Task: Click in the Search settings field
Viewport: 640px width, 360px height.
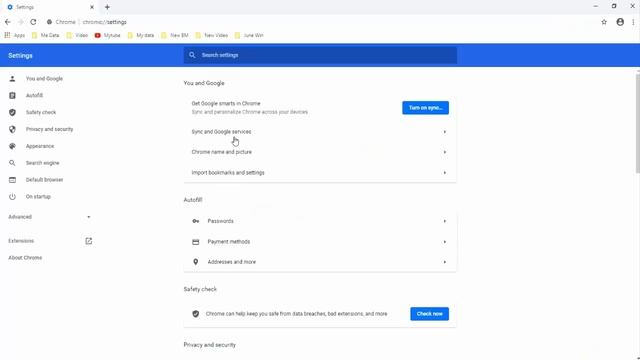Action: click(320, 55)
